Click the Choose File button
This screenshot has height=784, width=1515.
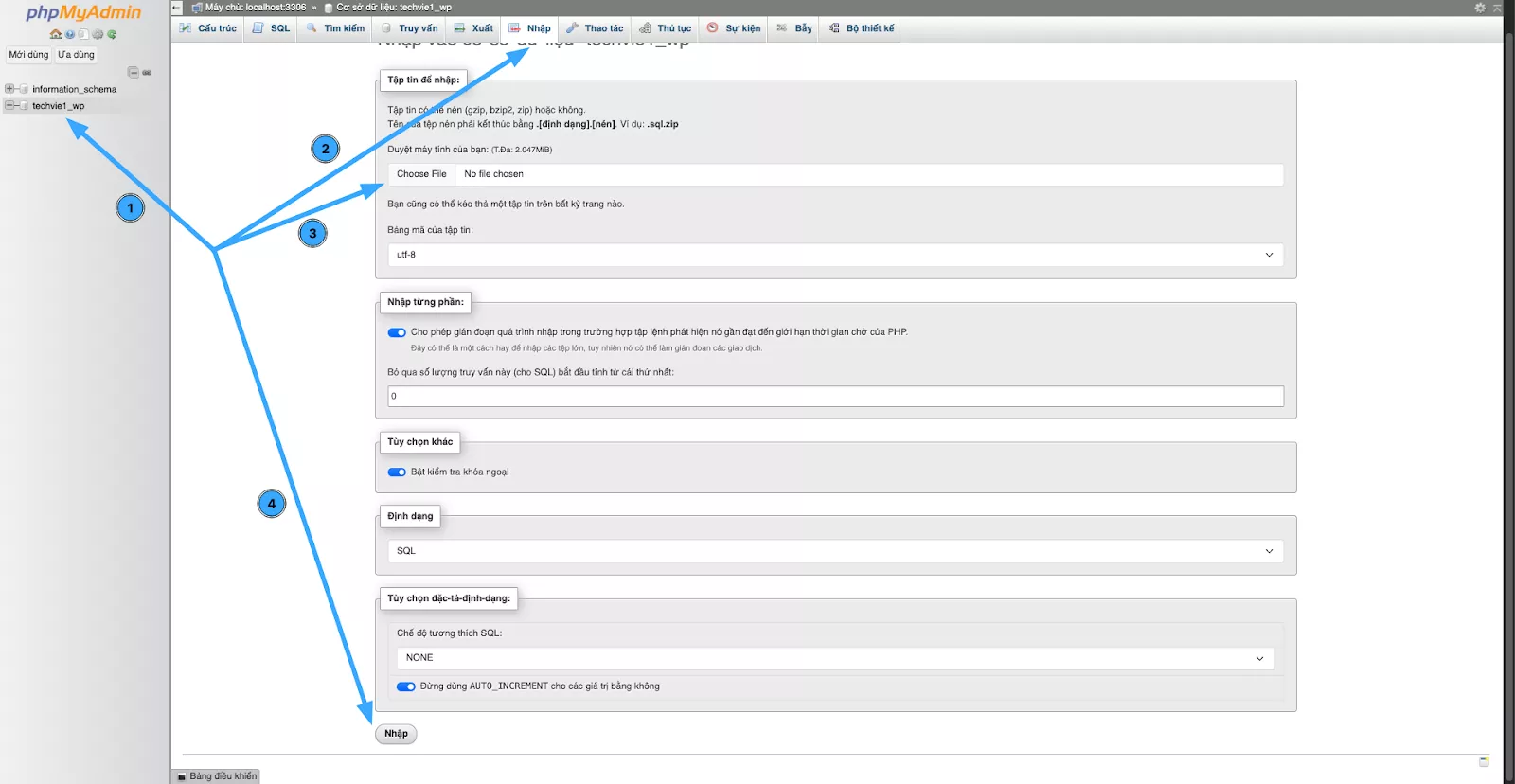pos(421,174)
